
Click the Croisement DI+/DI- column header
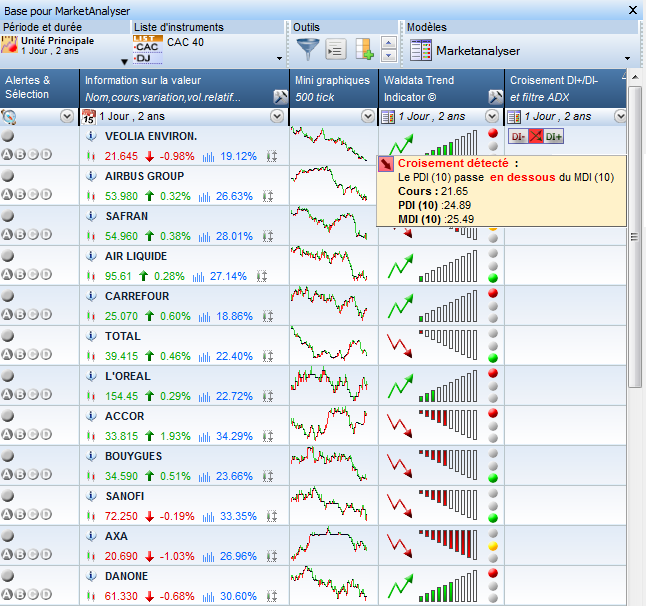coord(566,88)
